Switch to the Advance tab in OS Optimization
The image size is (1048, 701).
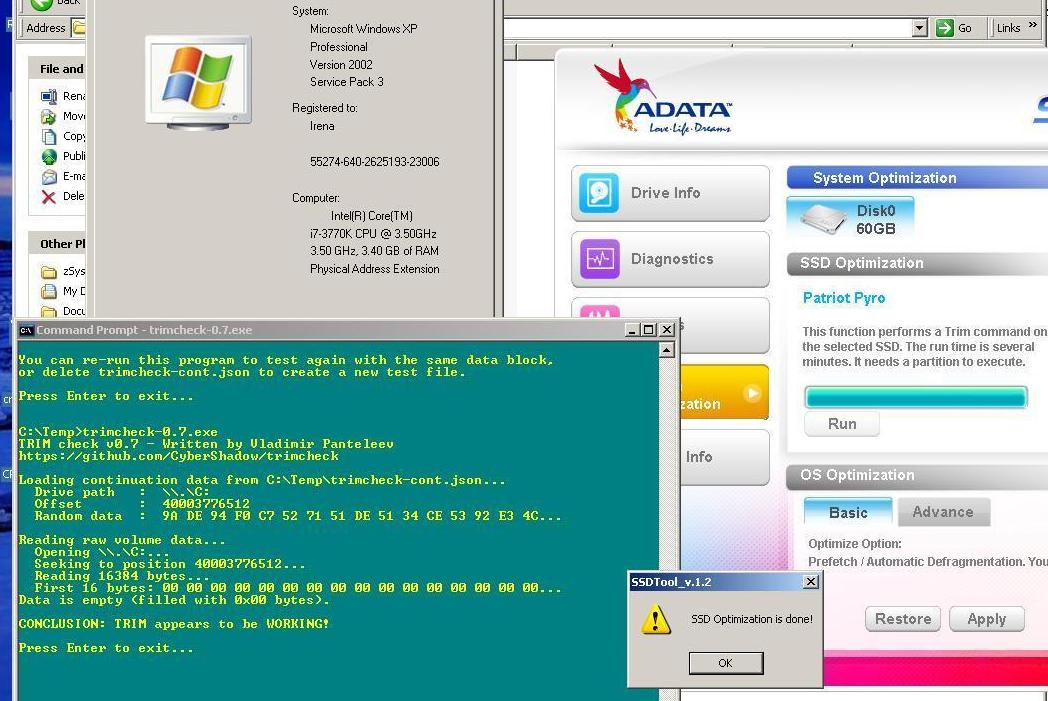pos(943,512)
